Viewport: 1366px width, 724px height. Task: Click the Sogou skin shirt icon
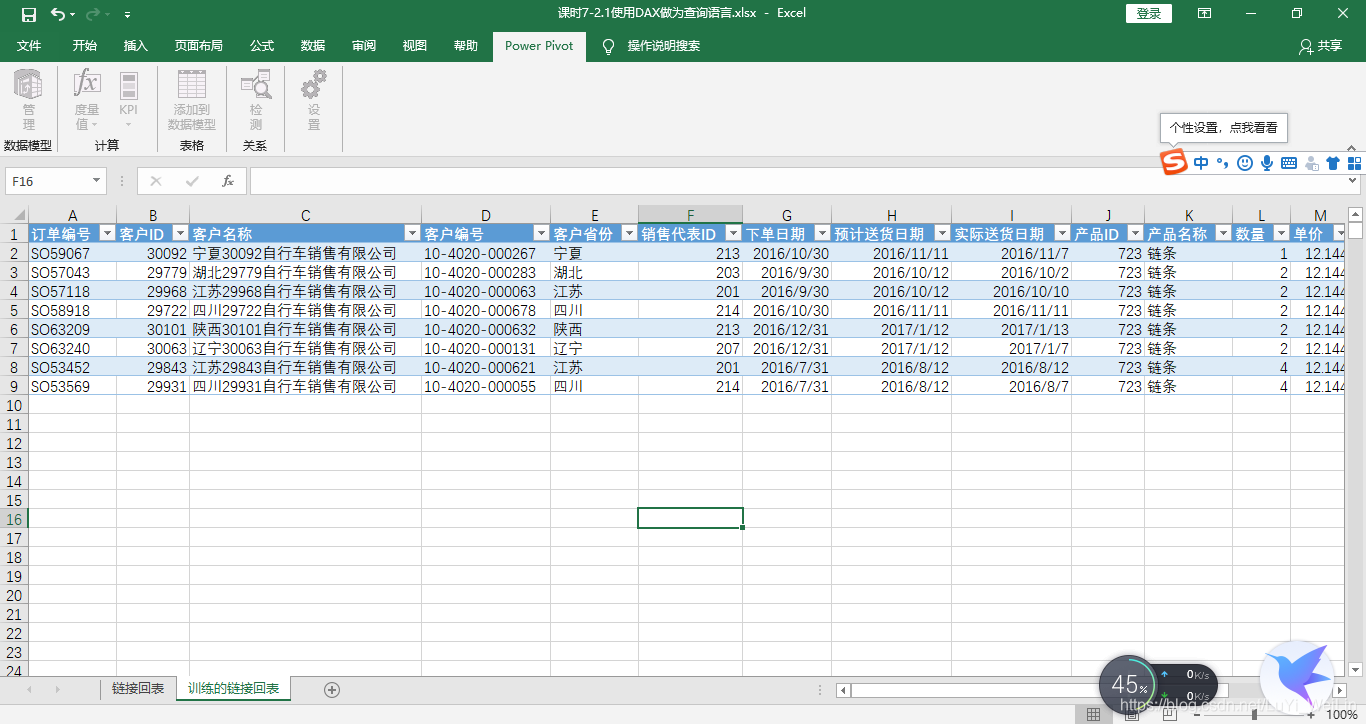pyautogui.click(x=1332, y=163)
